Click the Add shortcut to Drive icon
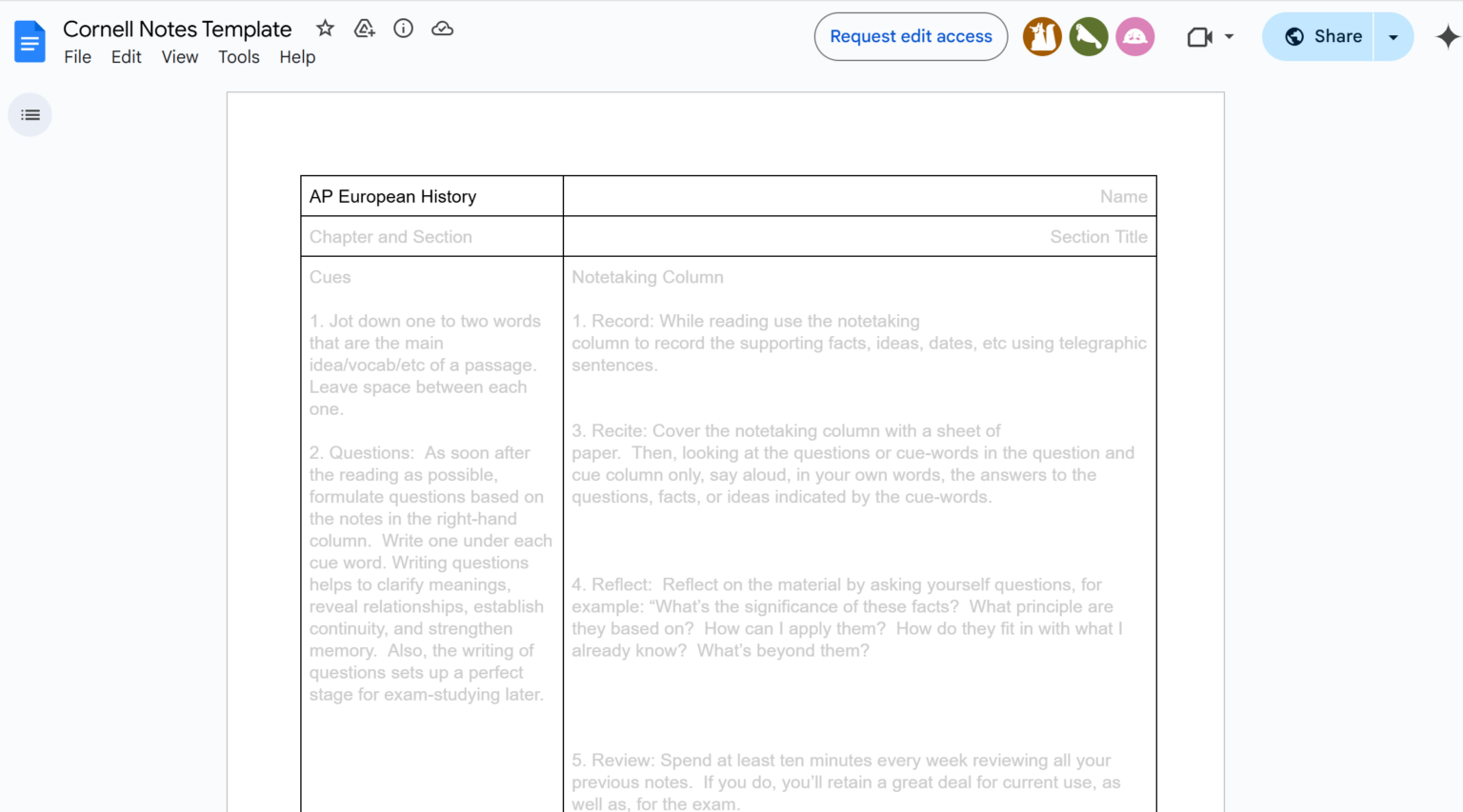 (364, 29)
